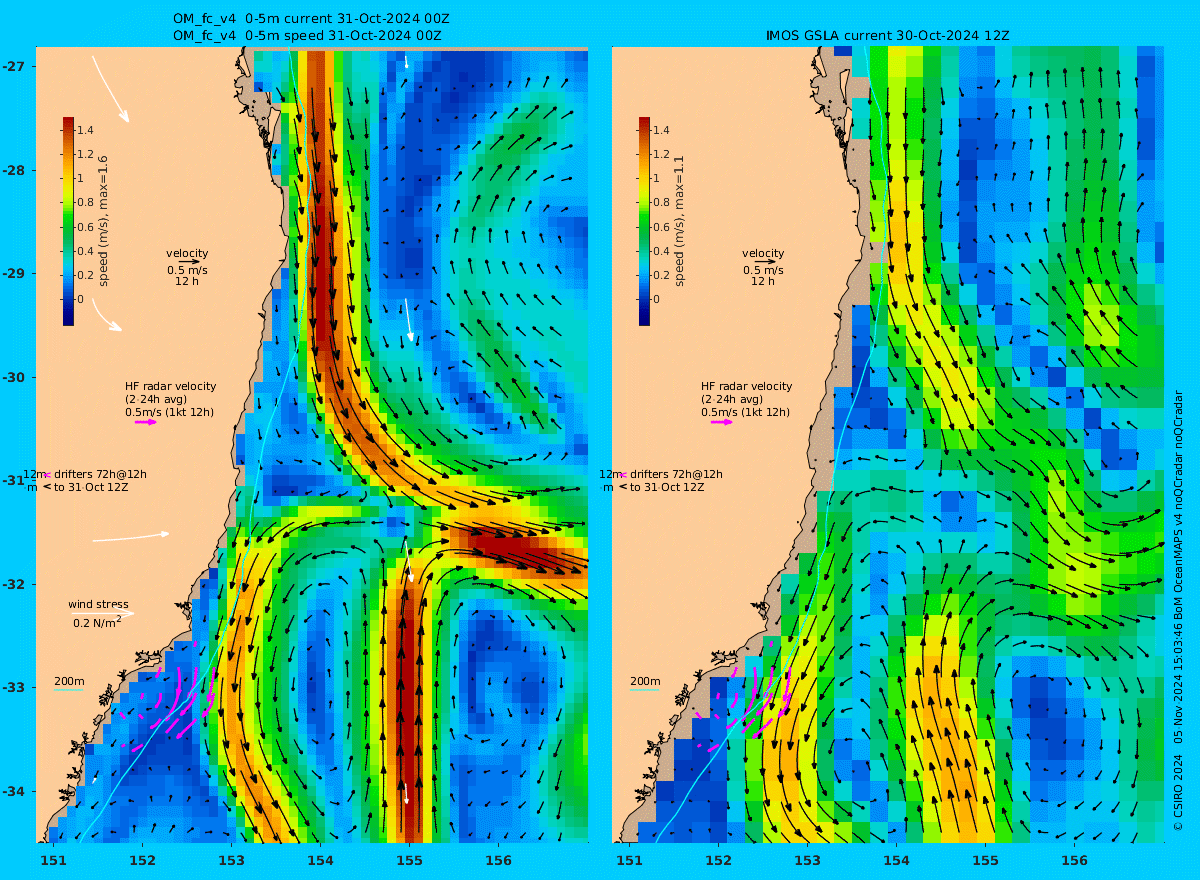Click the 0 tick on IMOS GSLA color bar
Screen dimensions: 1200x880
[656, 299]
